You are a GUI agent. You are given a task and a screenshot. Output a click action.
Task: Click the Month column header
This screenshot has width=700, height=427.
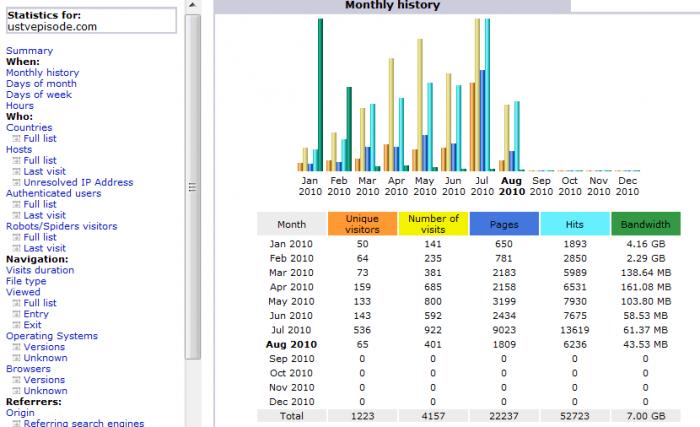[x=292, y=224]
